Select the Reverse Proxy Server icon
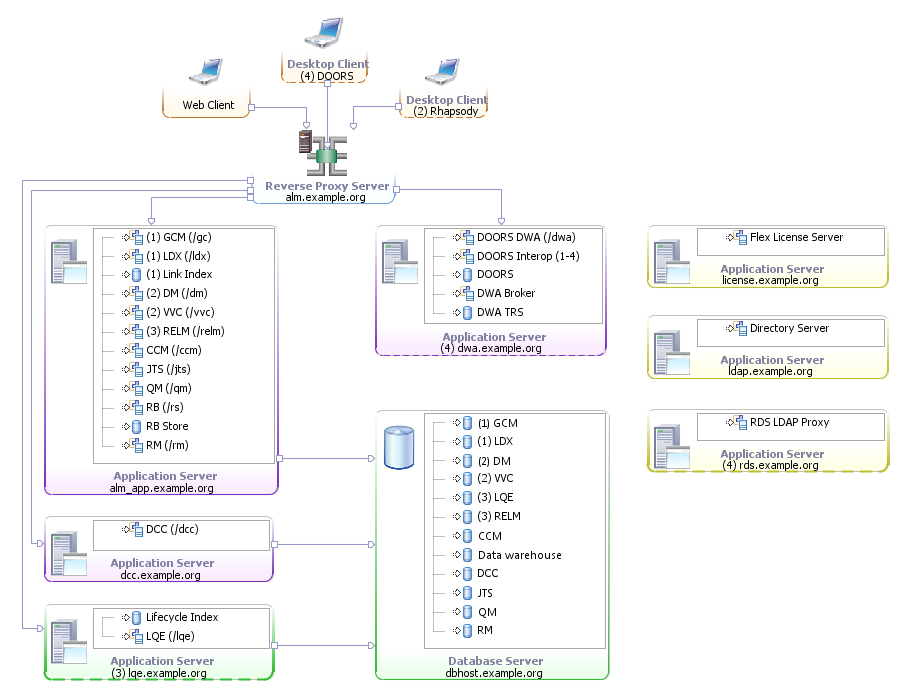Screen dimensions: 900x691 [x=323, y=153]
